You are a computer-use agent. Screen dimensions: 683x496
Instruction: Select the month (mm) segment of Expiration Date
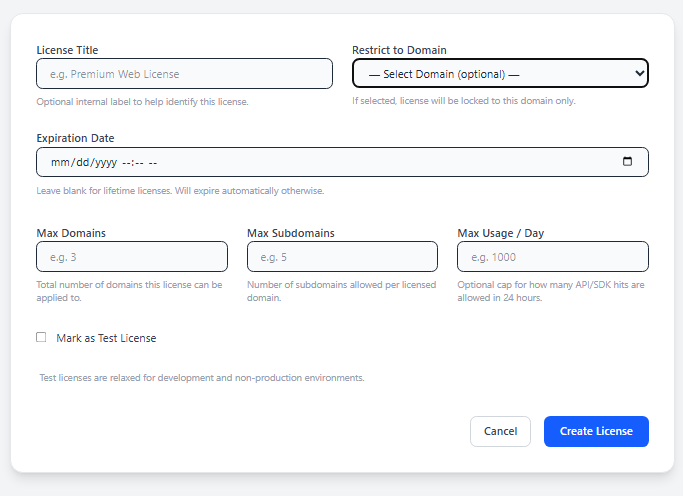point(59,162)
